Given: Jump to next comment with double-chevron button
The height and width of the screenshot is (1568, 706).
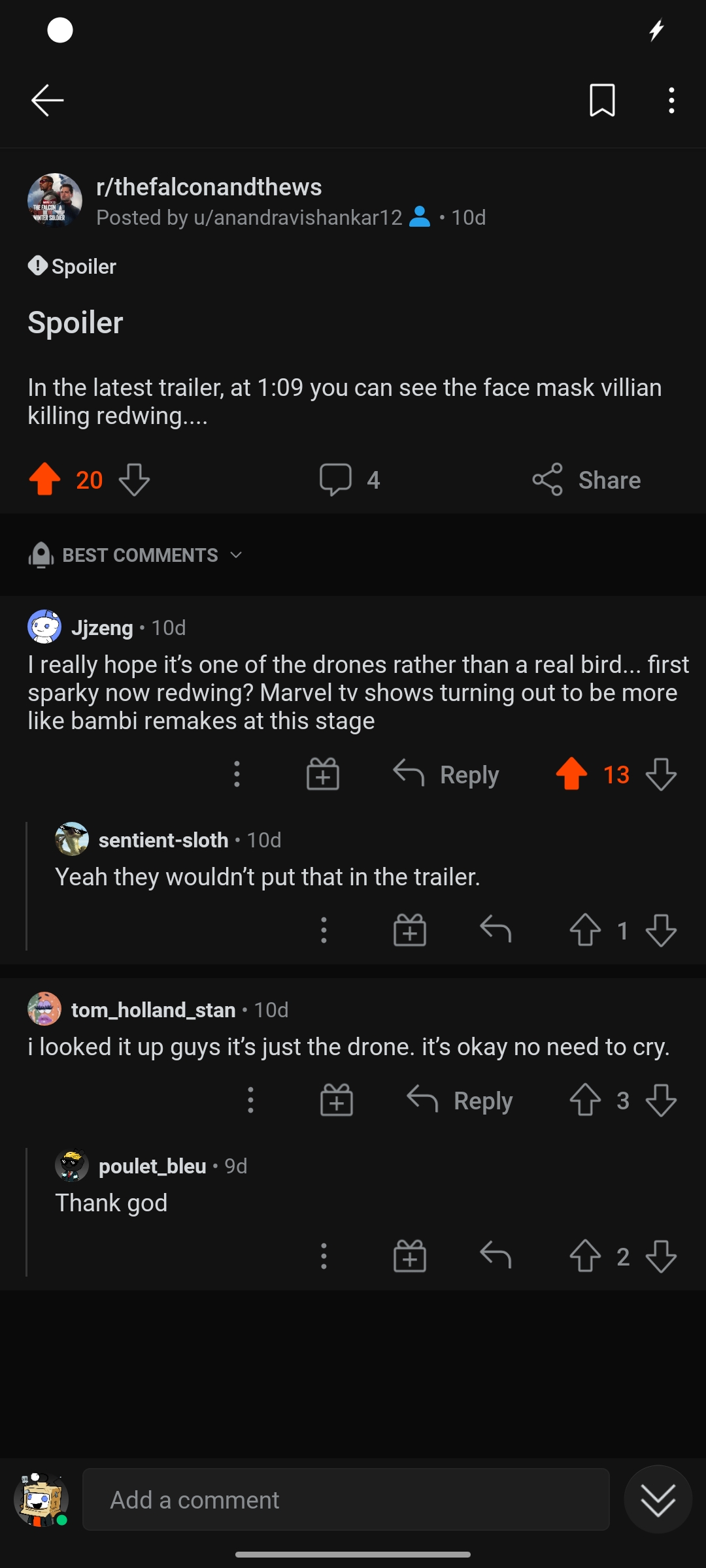Looking at the screenshot, I should coord(658,1499).
